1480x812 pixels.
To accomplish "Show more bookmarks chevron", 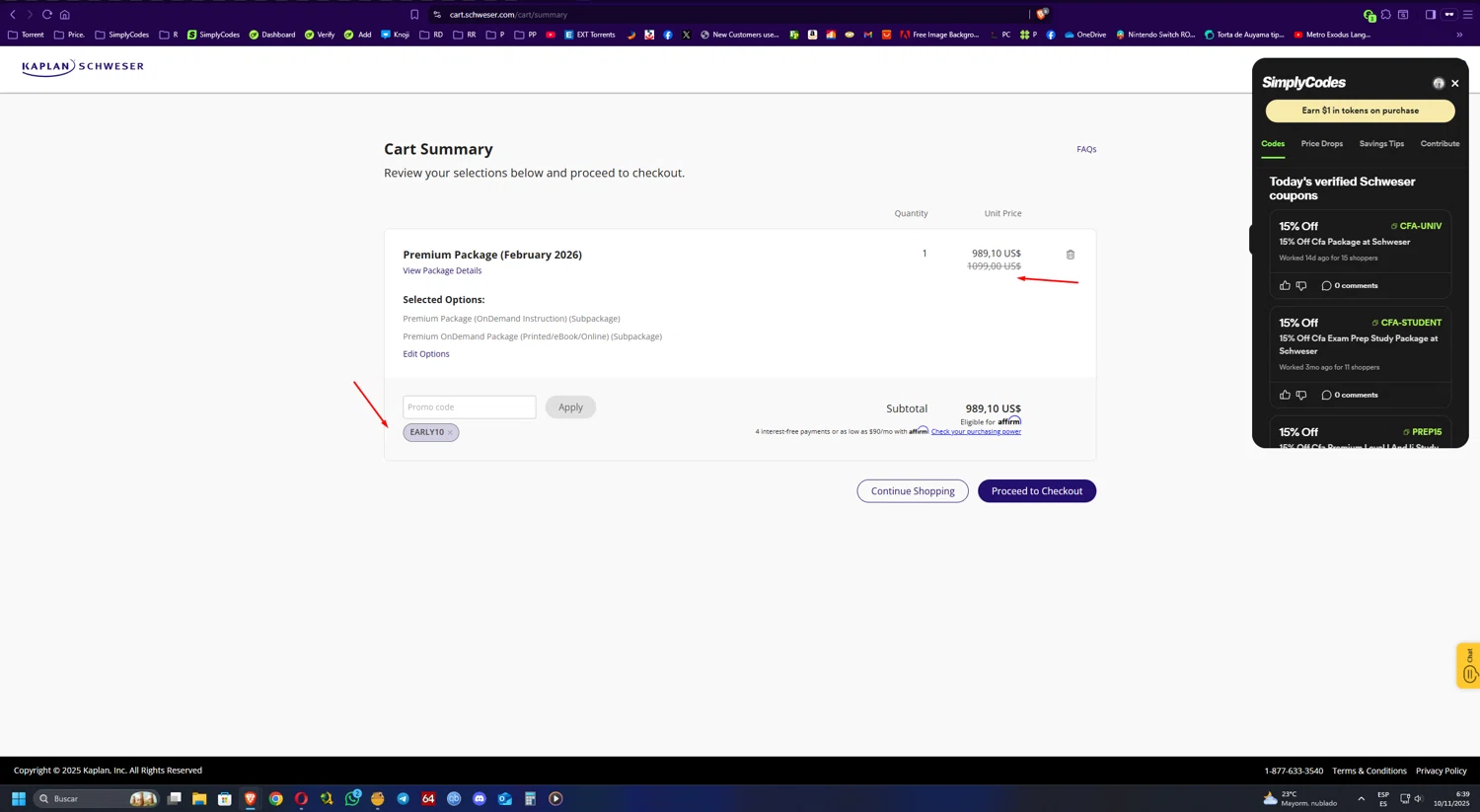I will point(1459,35).
